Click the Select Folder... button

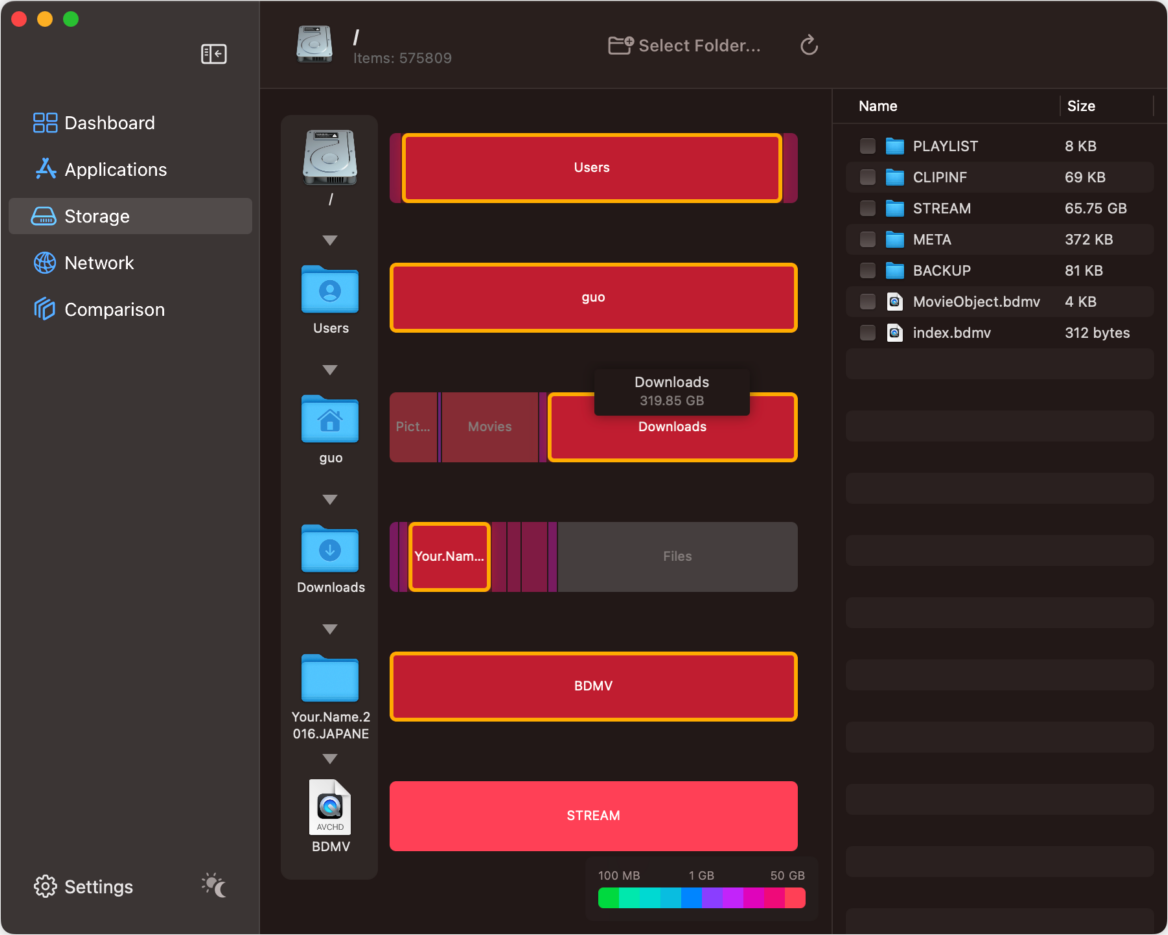point(685,45)
